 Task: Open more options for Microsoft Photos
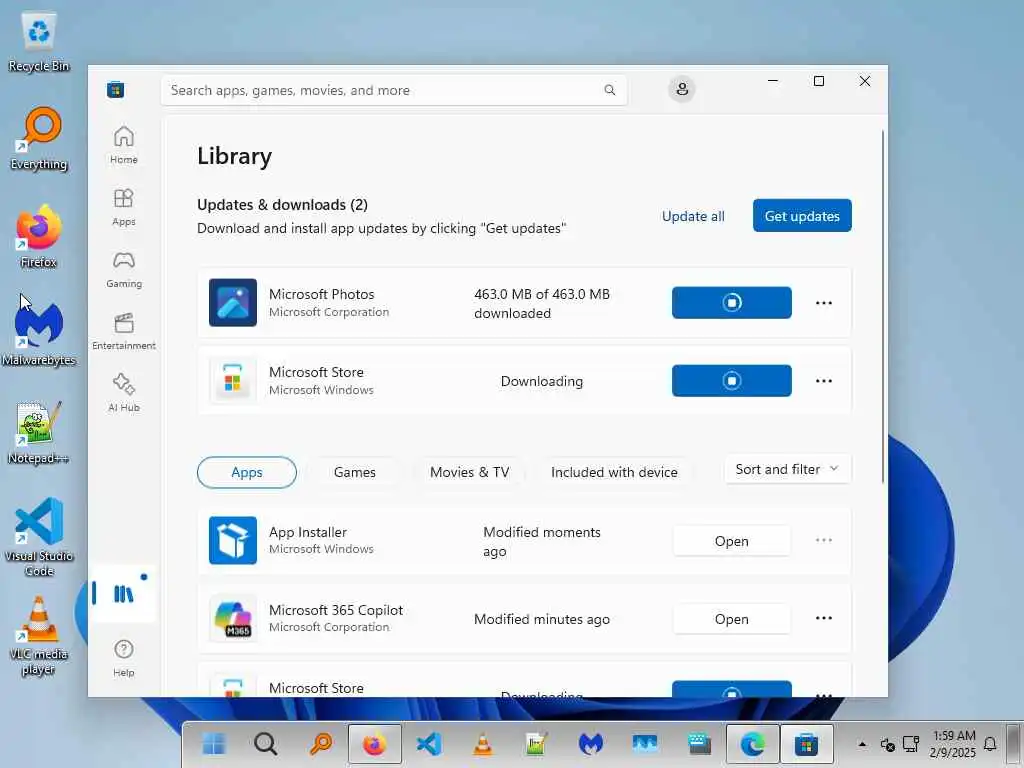pos(824,303)
